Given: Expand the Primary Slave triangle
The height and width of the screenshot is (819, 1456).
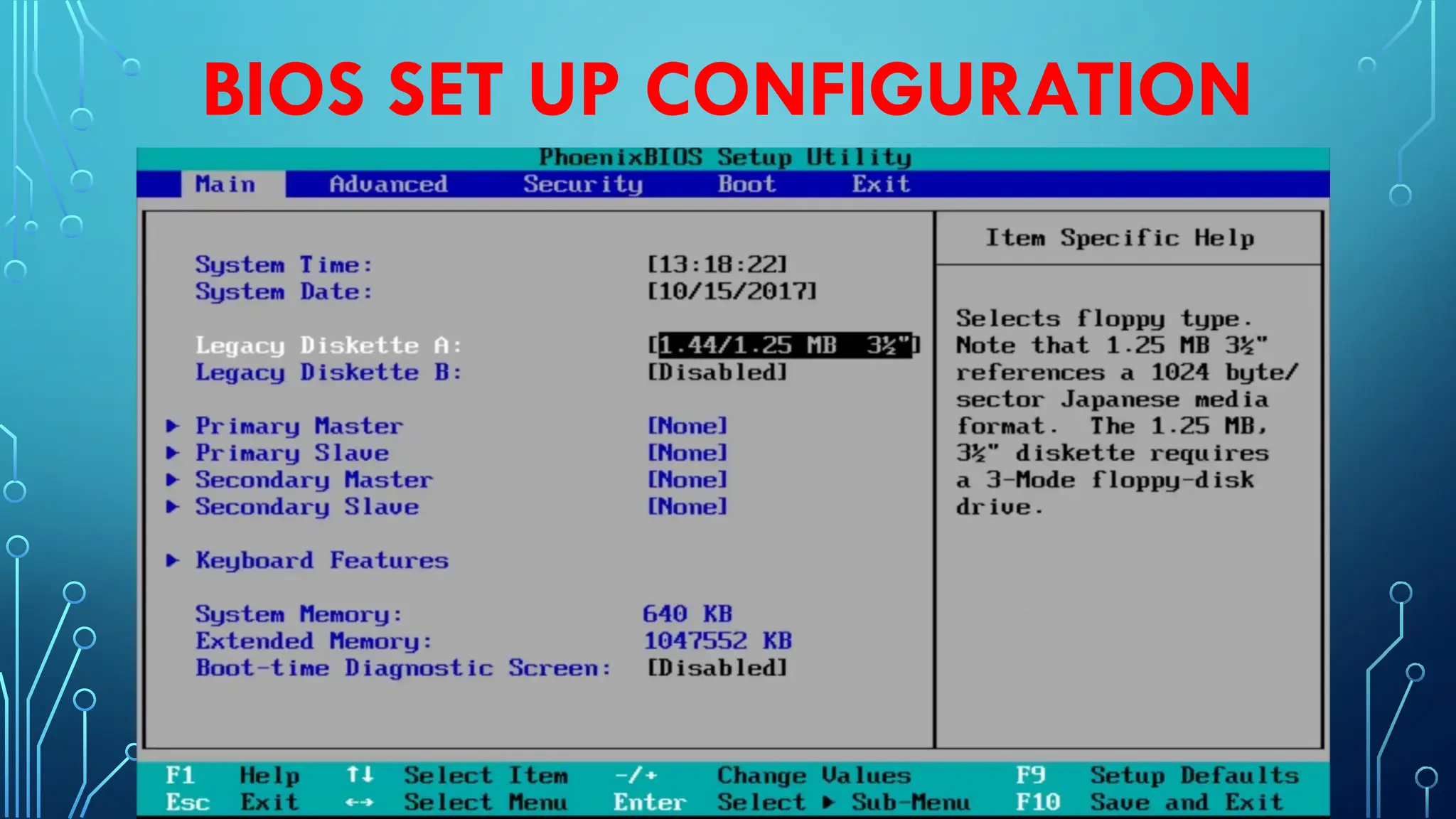Looking at the screenshot, I should [173, 453].
